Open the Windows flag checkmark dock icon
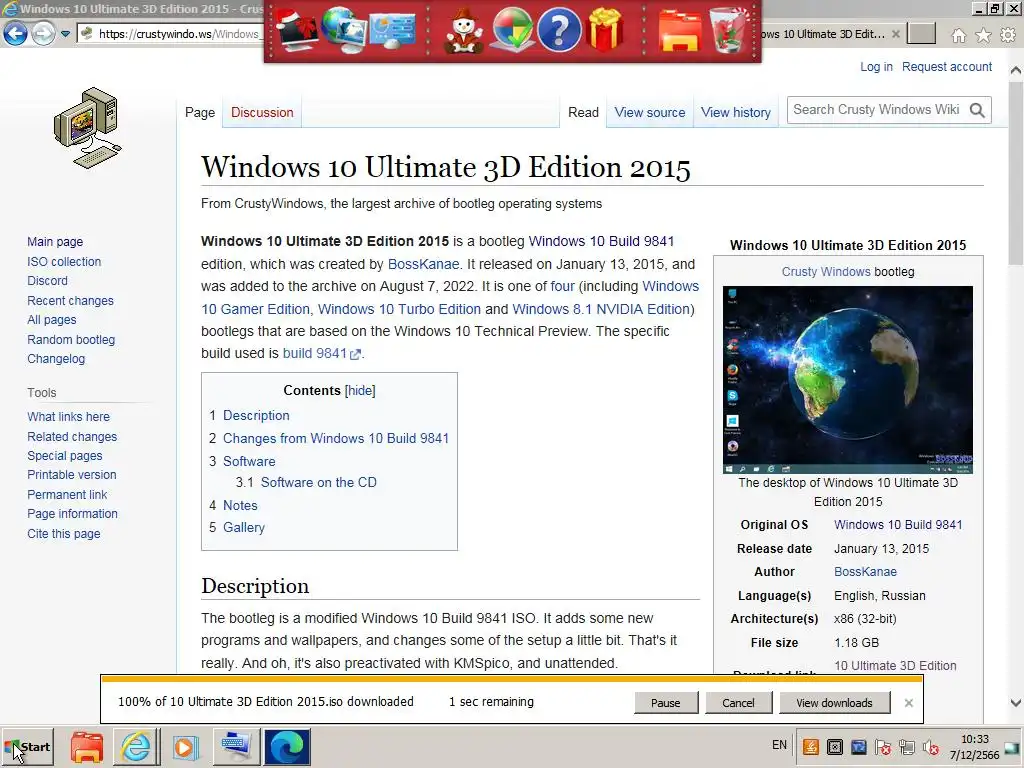Image resolution: width=1024 pixels, height=768 pixels. point(513,30)
